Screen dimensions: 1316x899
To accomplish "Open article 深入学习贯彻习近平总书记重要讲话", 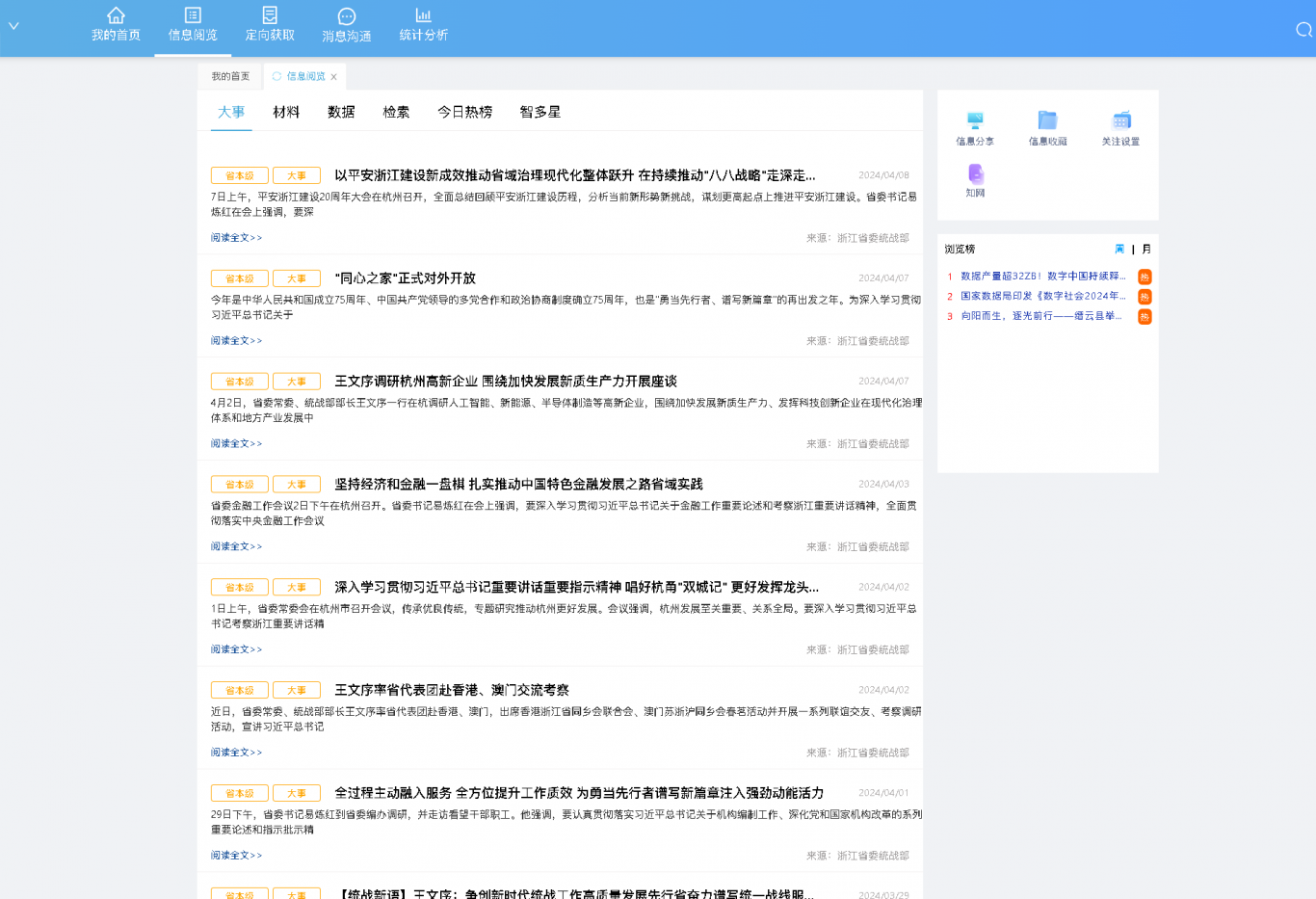I will pos(576,588).
